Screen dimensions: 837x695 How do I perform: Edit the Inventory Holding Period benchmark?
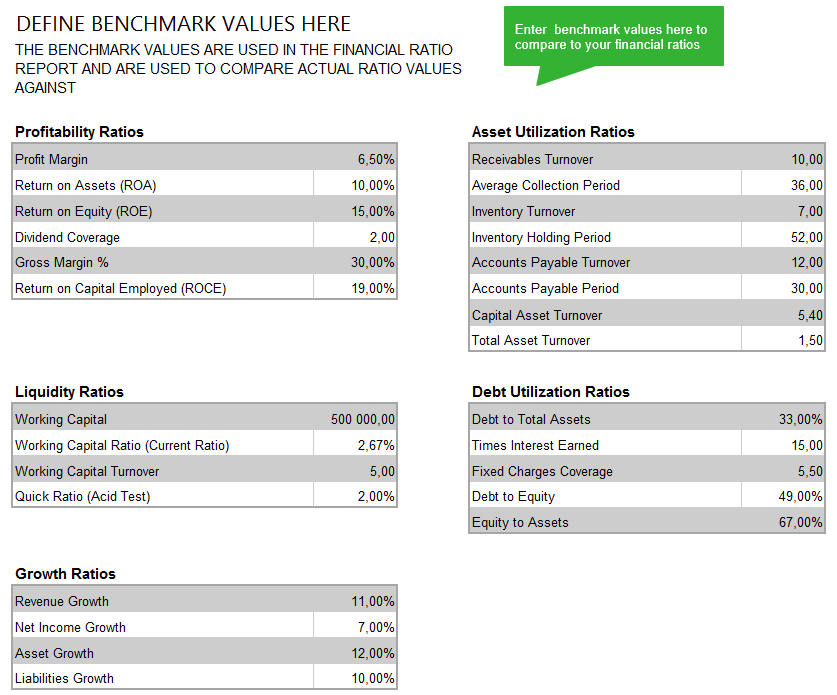[x=783, y=237]
